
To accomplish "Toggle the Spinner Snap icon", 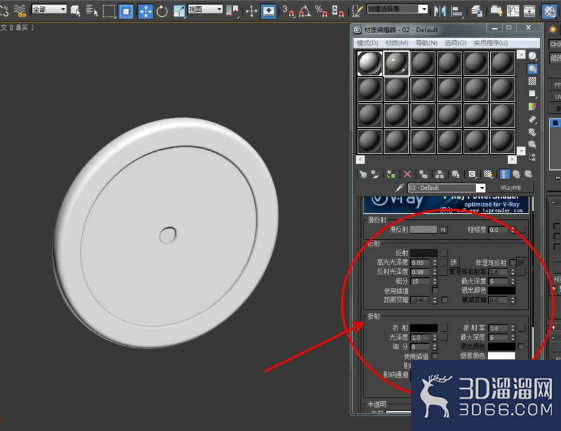I will coord(337,11).
